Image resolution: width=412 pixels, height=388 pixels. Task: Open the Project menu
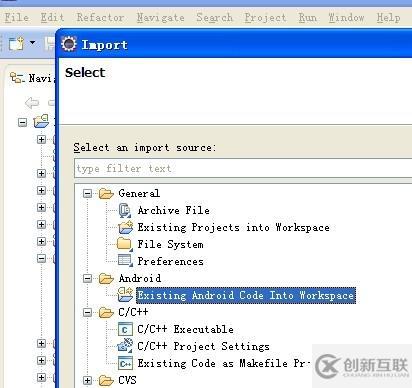click(x=265, y=17)
